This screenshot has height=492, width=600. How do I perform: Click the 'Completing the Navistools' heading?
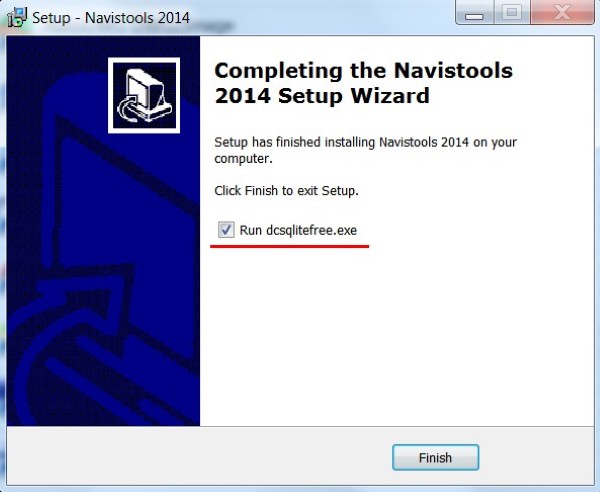[364, 71]
